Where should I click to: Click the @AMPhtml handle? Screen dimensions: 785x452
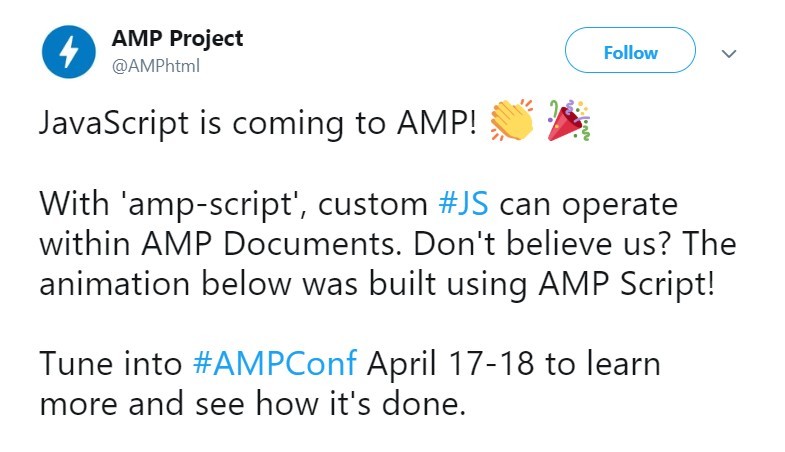[156, 66]
